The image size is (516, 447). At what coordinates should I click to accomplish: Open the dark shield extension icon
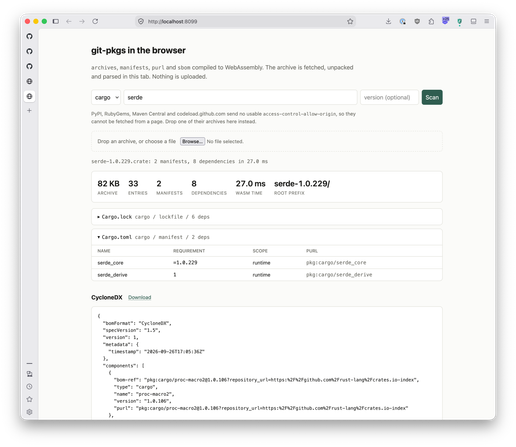tap(417, 21)
